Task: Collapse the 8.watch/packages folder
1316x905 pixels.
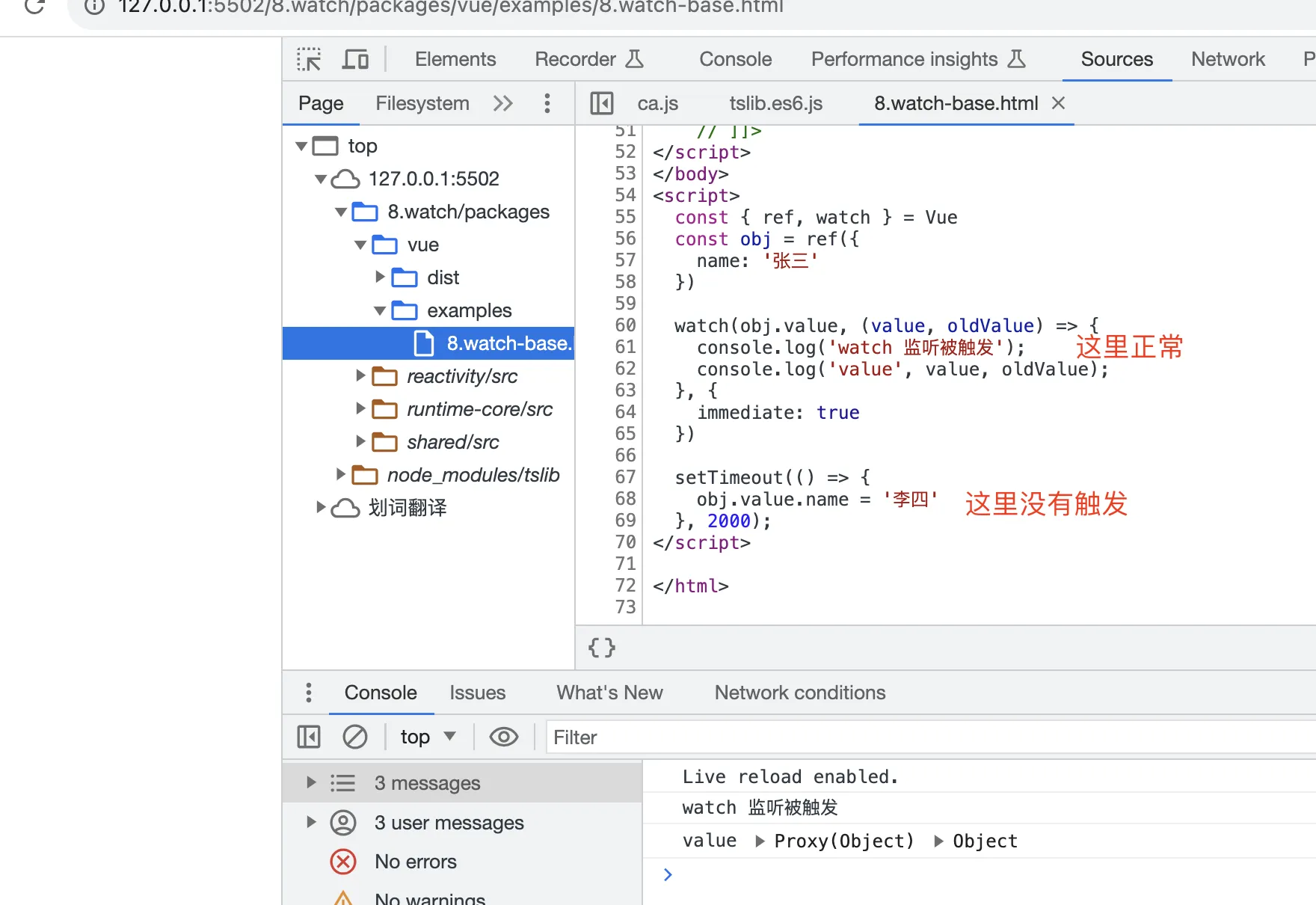Action: [x=341, y=212]
